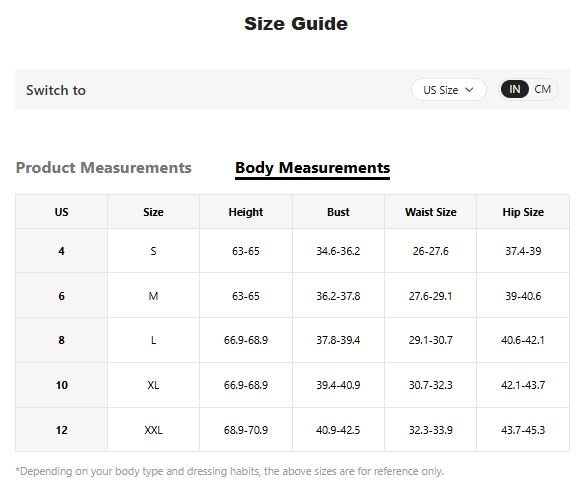Select the Body Measurements tab

pos(312,168)
